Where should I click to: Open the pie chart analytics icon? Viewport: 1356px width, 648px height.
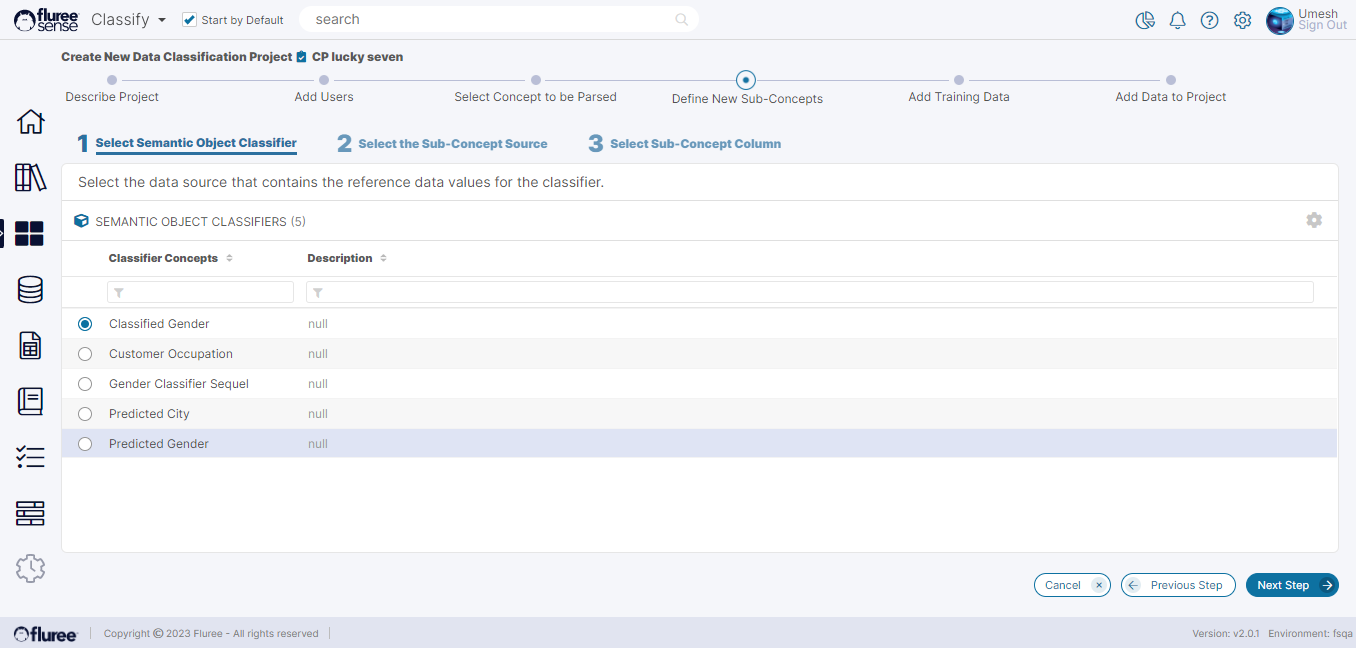1145,21
